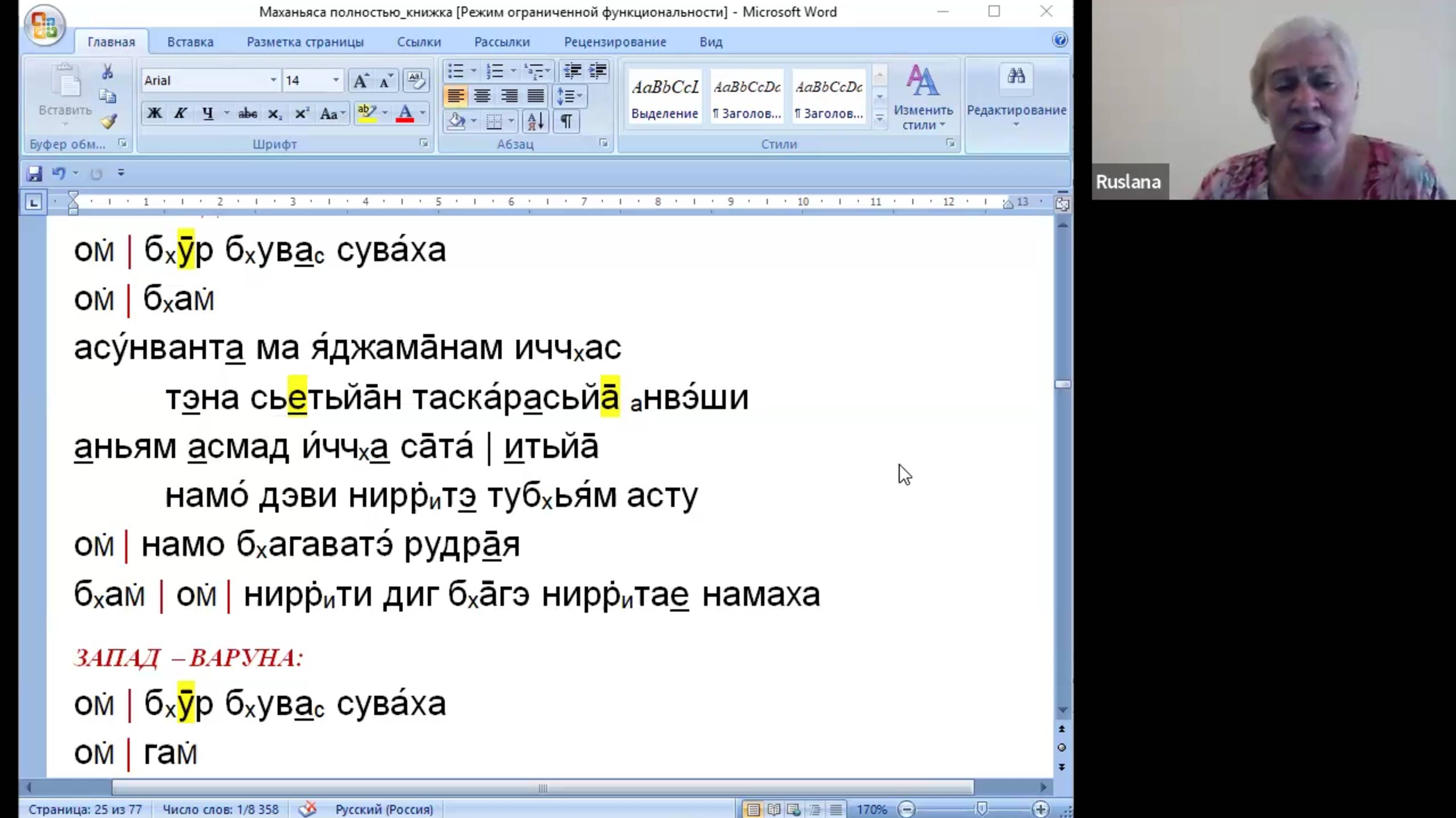Open the Arial font name dropdown
The width and height of the screenshot is (1456, 818).
[x=273, y=81]
